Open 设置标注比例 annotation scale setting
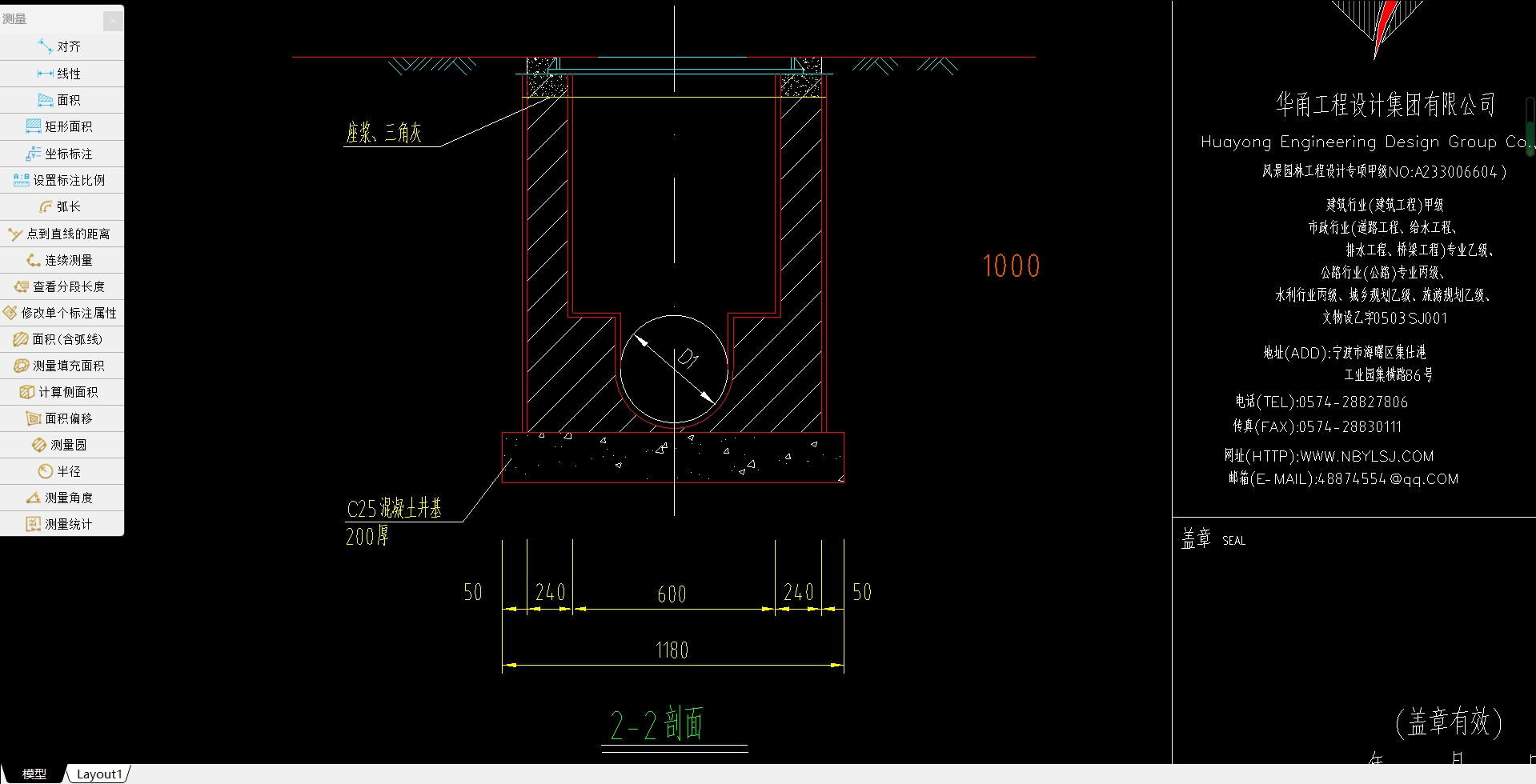This screenshot has width=1536, height=784. (62, 180)
